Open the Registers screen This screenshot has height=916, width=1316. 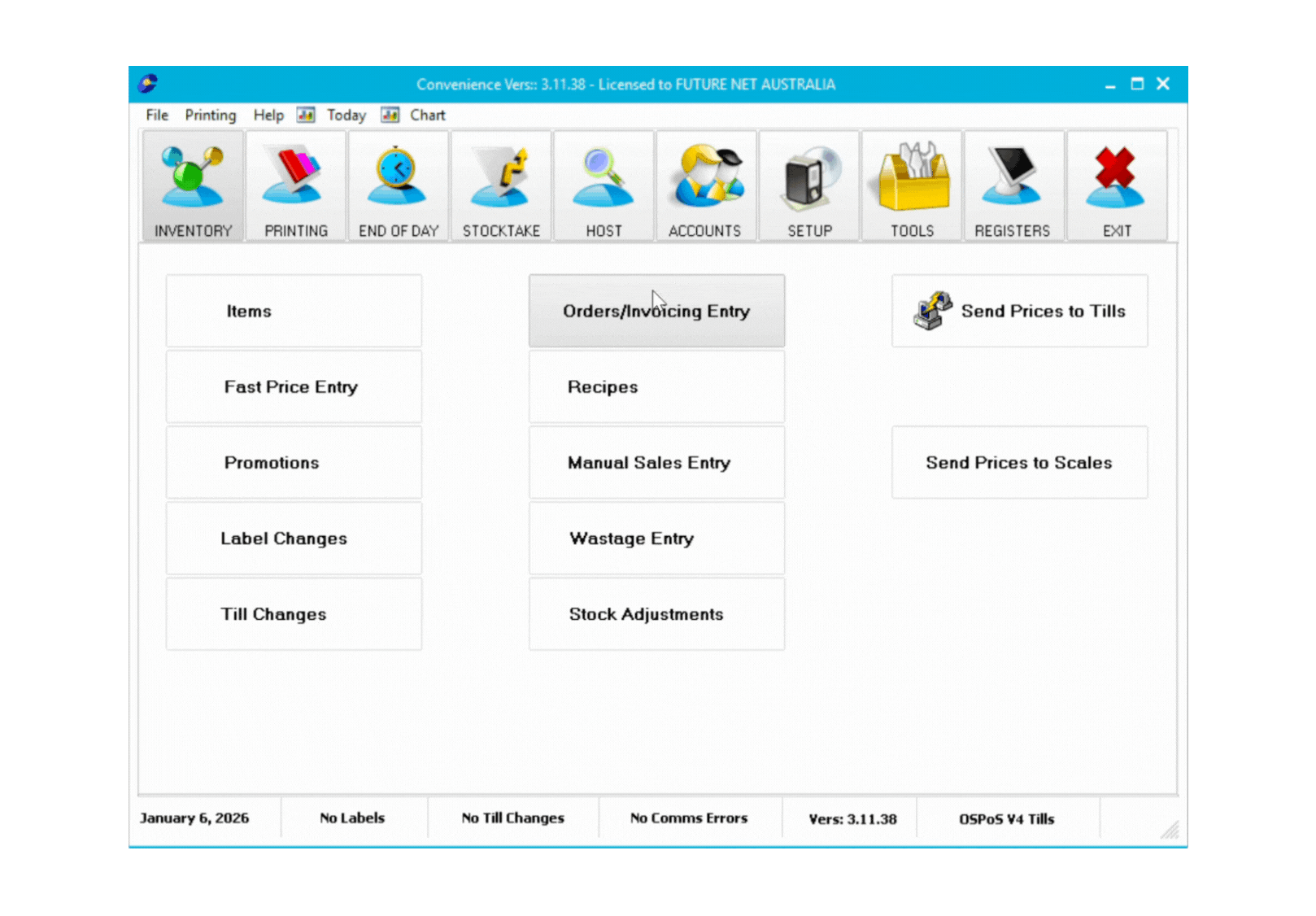pos(1013,185)
